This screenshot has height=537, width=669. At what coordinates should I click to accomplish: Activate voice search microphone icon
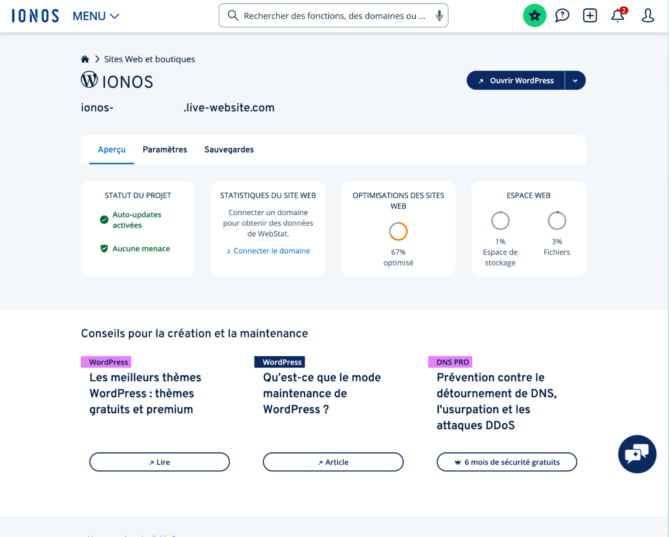click(439, 16)
